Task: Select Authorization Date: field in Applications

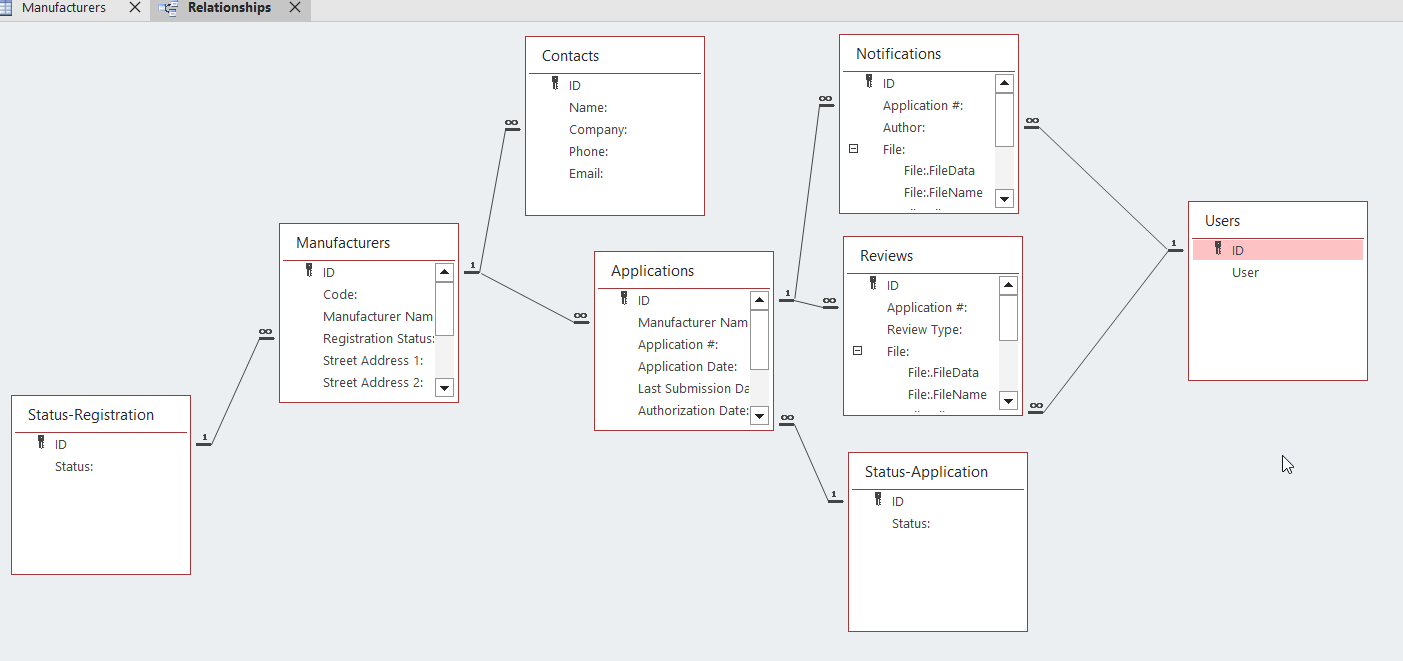Action: pos(694,411)
